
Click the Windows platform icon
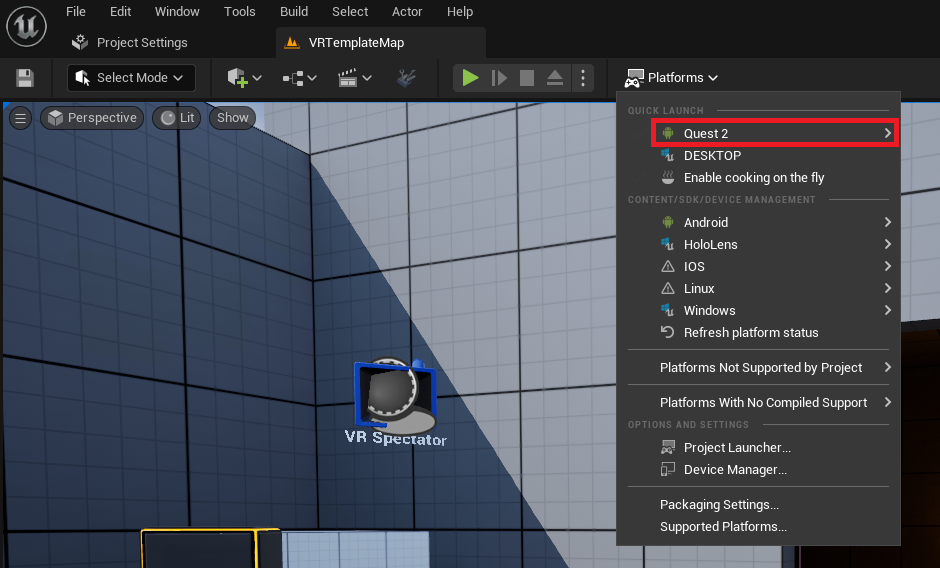click(668, 310)
